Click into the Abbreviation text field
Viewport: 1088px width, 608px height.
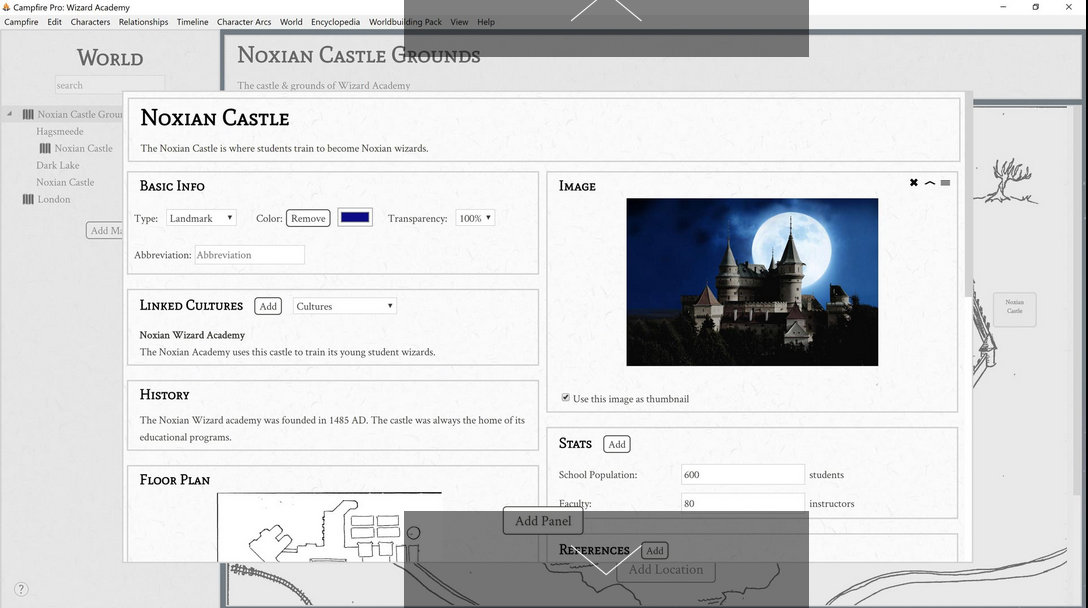pos(249,255)
